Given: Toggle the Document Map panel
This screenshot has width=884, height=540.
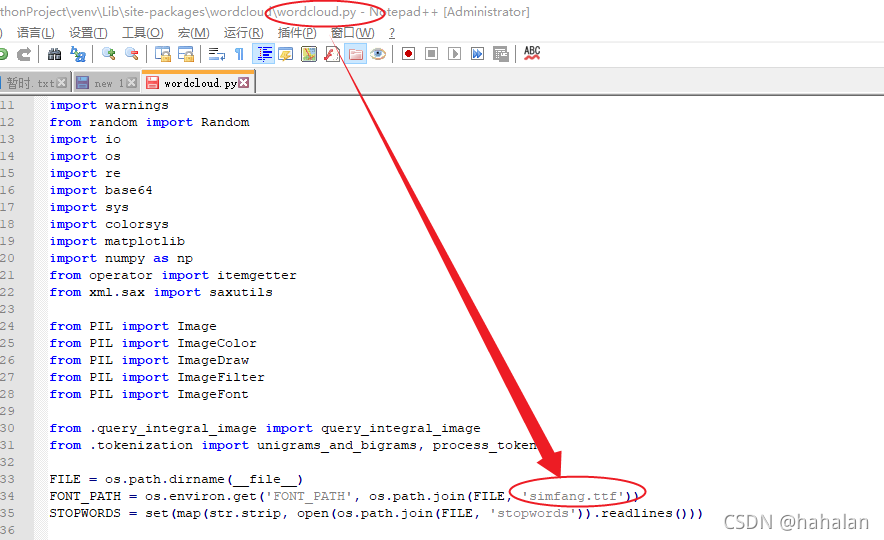Looking at the screenshot, I should coord(309,54).
